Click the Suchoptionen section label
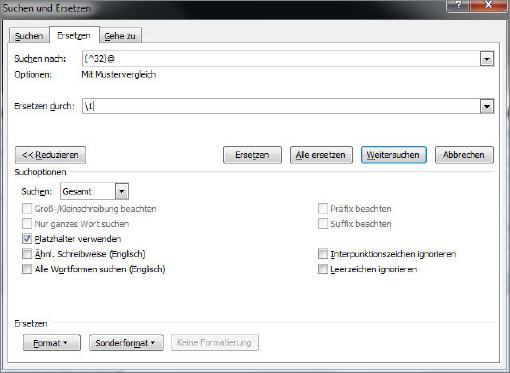The width and height of the screenshot is (510, 373). coord(40,172)
